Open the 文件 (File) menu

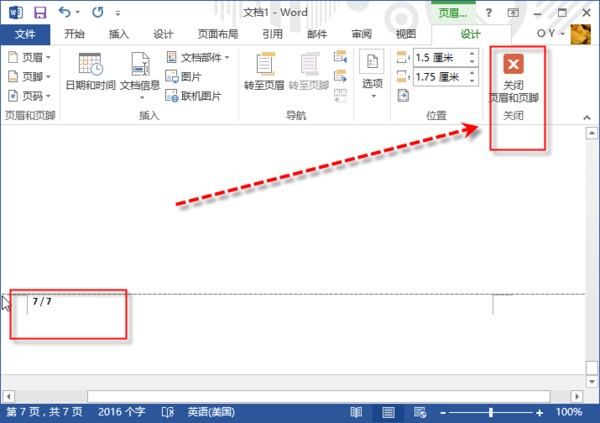[x=25, y=33]
